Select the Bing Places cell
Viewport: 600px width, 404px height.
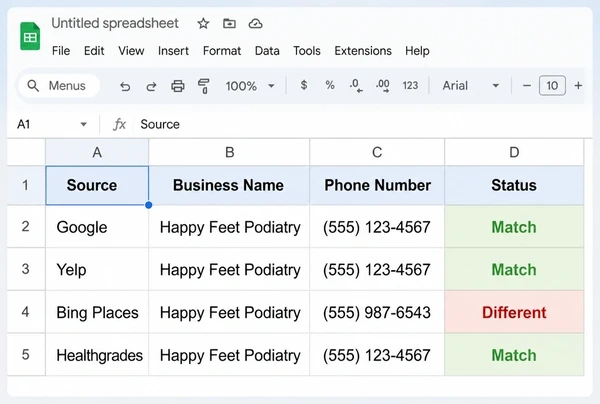click(x=97, y=312)
